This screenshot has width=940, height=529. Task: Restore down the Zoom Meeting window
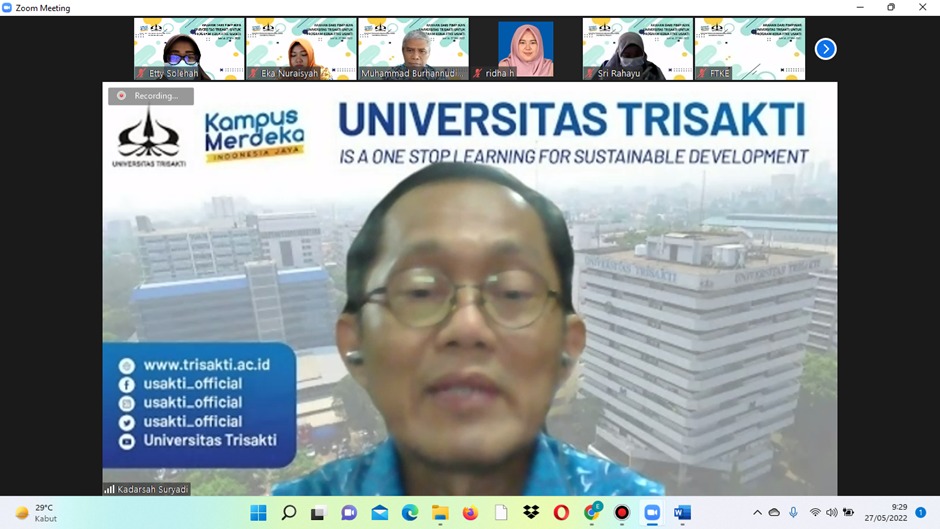coord(891,7)
